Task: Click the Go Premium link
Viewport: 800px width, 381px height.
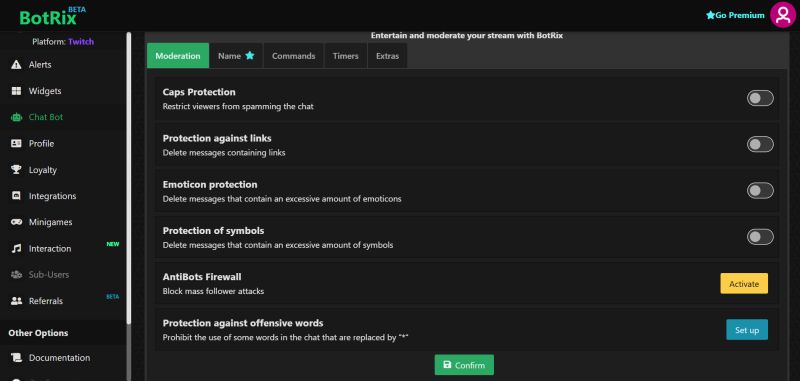Action: coord(735,15)
